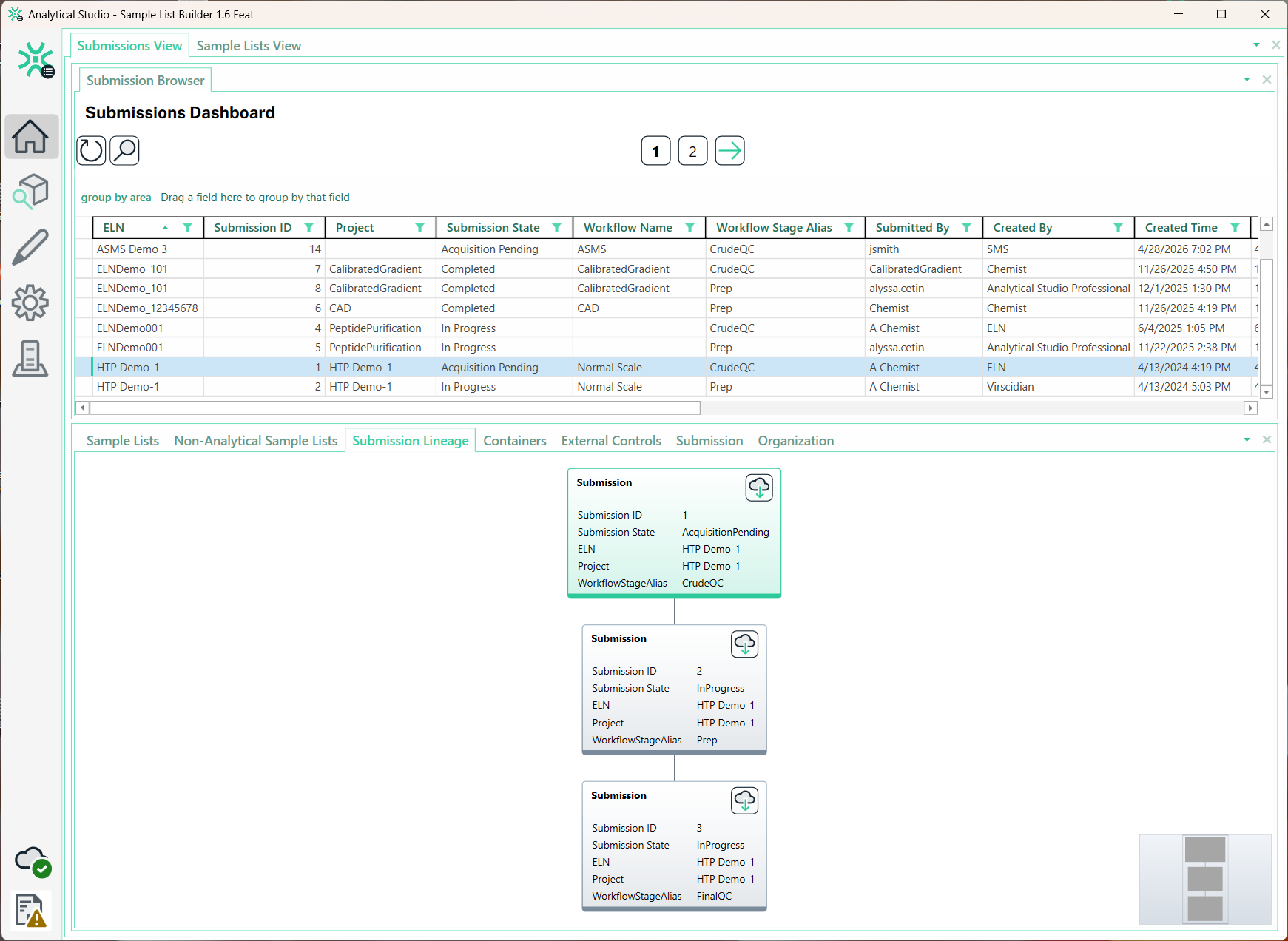Image resolution: width=1288 pixels, height=941 pixels.
Task: Click the cloud download icon for Submission 3
Action: 745,800
